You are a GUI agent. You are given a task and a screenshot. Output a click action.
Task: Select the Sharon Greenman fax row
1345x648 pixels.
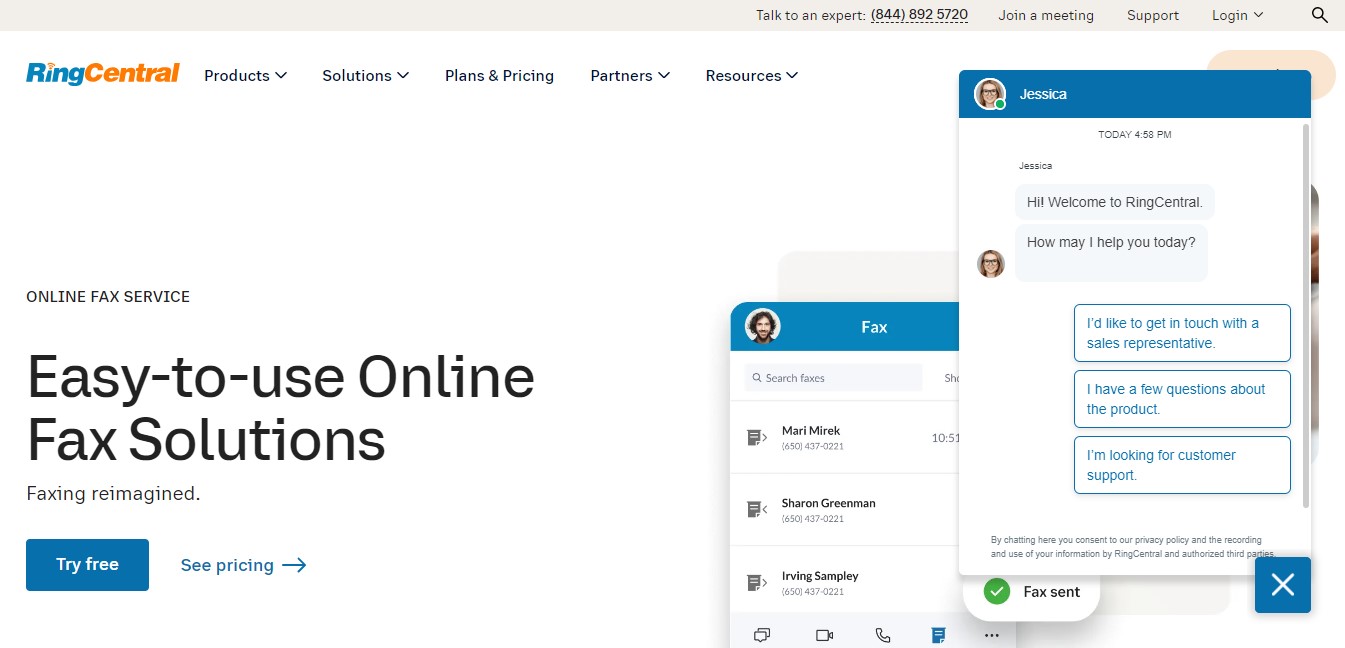point(845,510)
